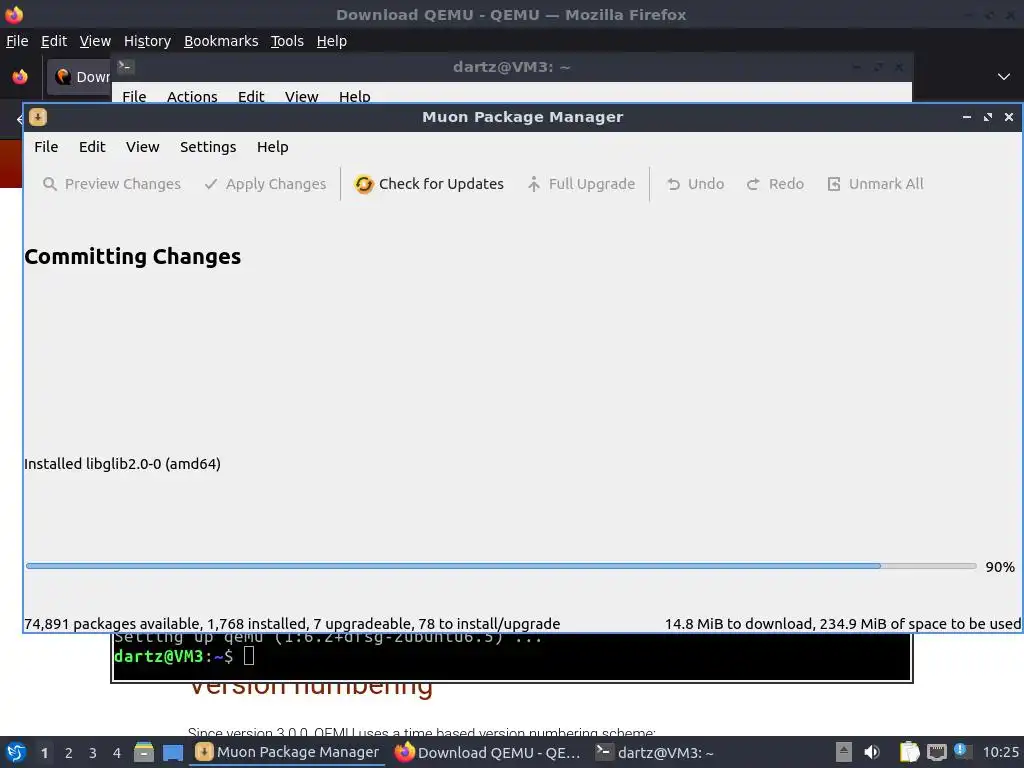Click the Muon window title bar icon
This screenshot has height=768, width=1024.
pos(38,117)
